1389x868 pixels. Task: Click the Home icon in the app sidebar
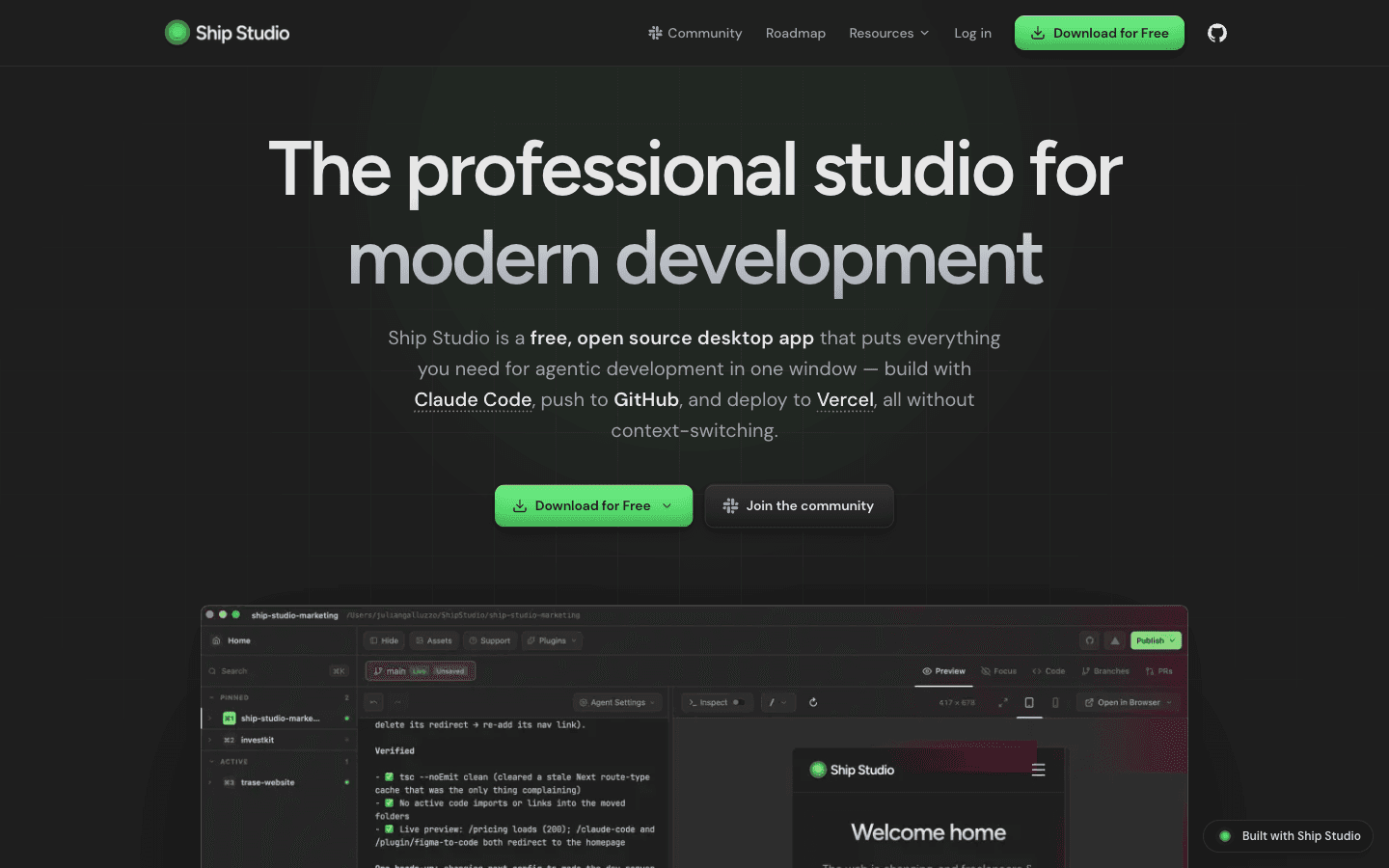pos(216,640)
